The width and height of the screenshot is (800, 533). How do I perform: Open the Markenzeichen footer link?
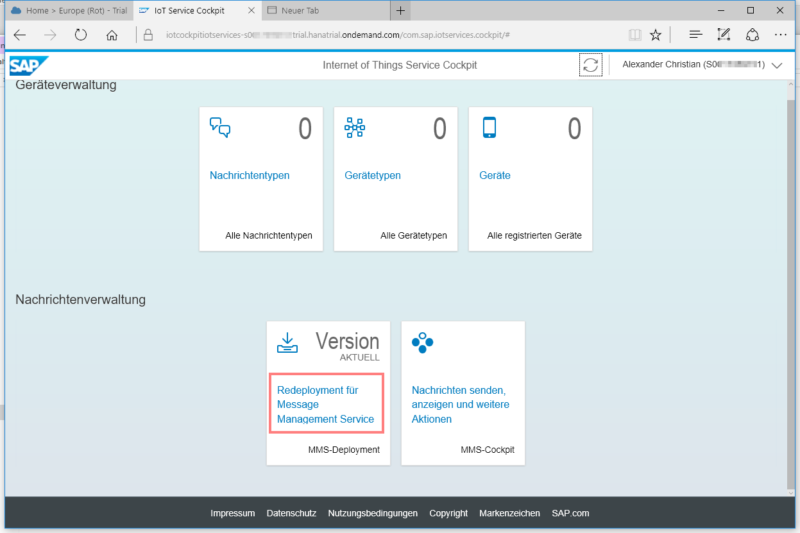click(x=509, y=513)
